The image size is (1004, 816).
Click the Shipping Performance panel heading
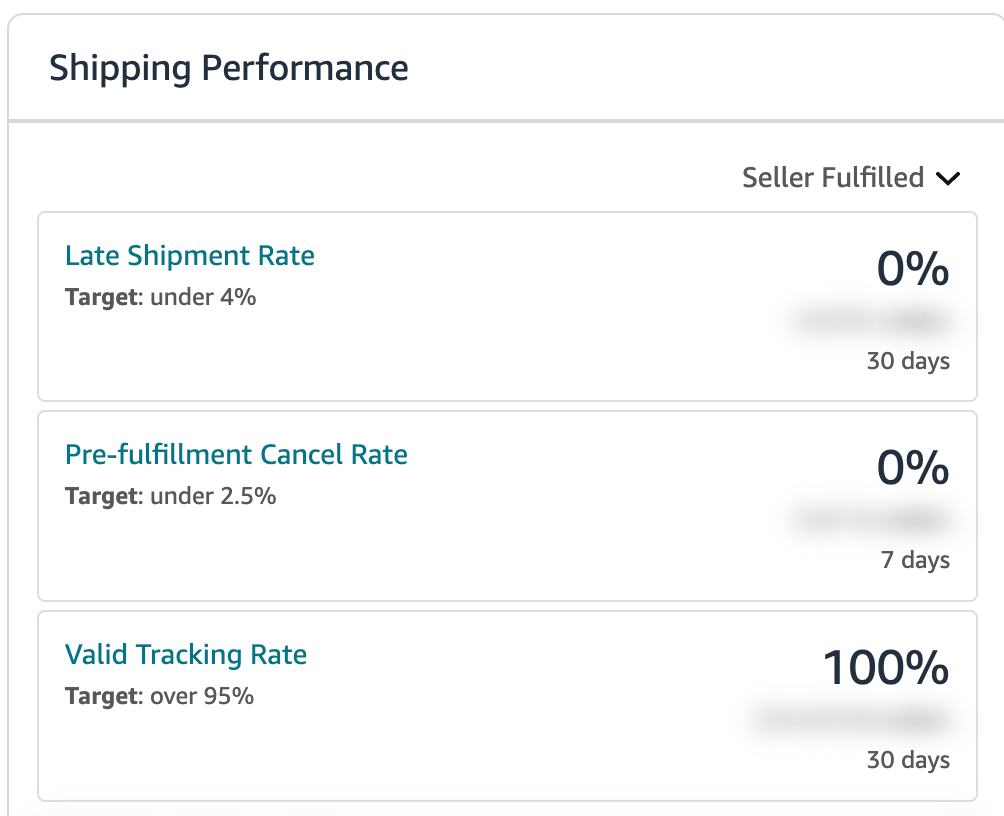229,69
